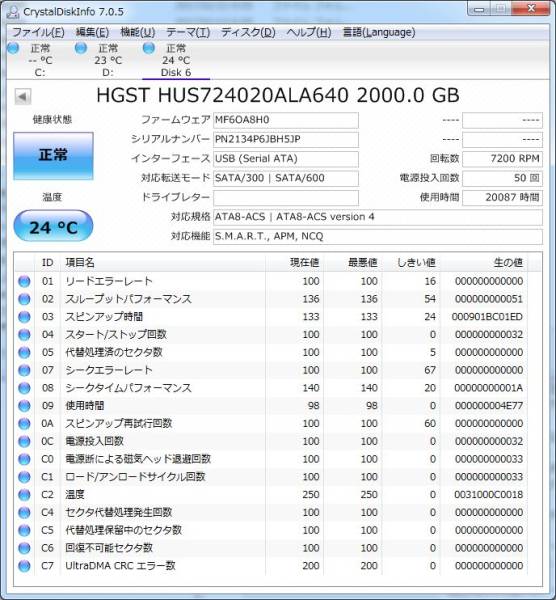556x600 pixels.
Task: Select the シークエラーレート row name
Action: 109,370
